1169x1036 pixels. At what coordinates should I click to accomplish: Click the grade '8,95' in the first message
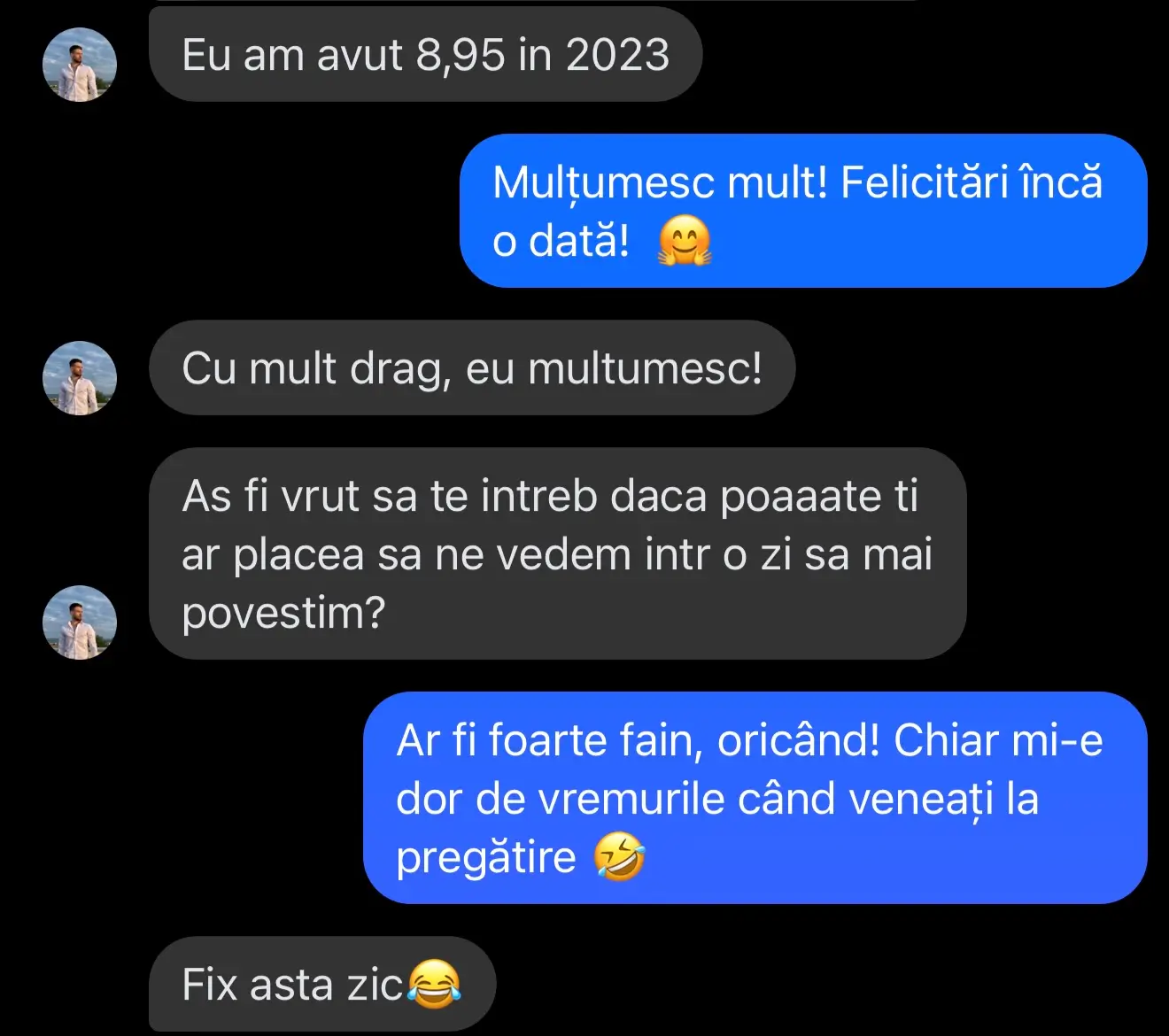[x=461, y=56]
